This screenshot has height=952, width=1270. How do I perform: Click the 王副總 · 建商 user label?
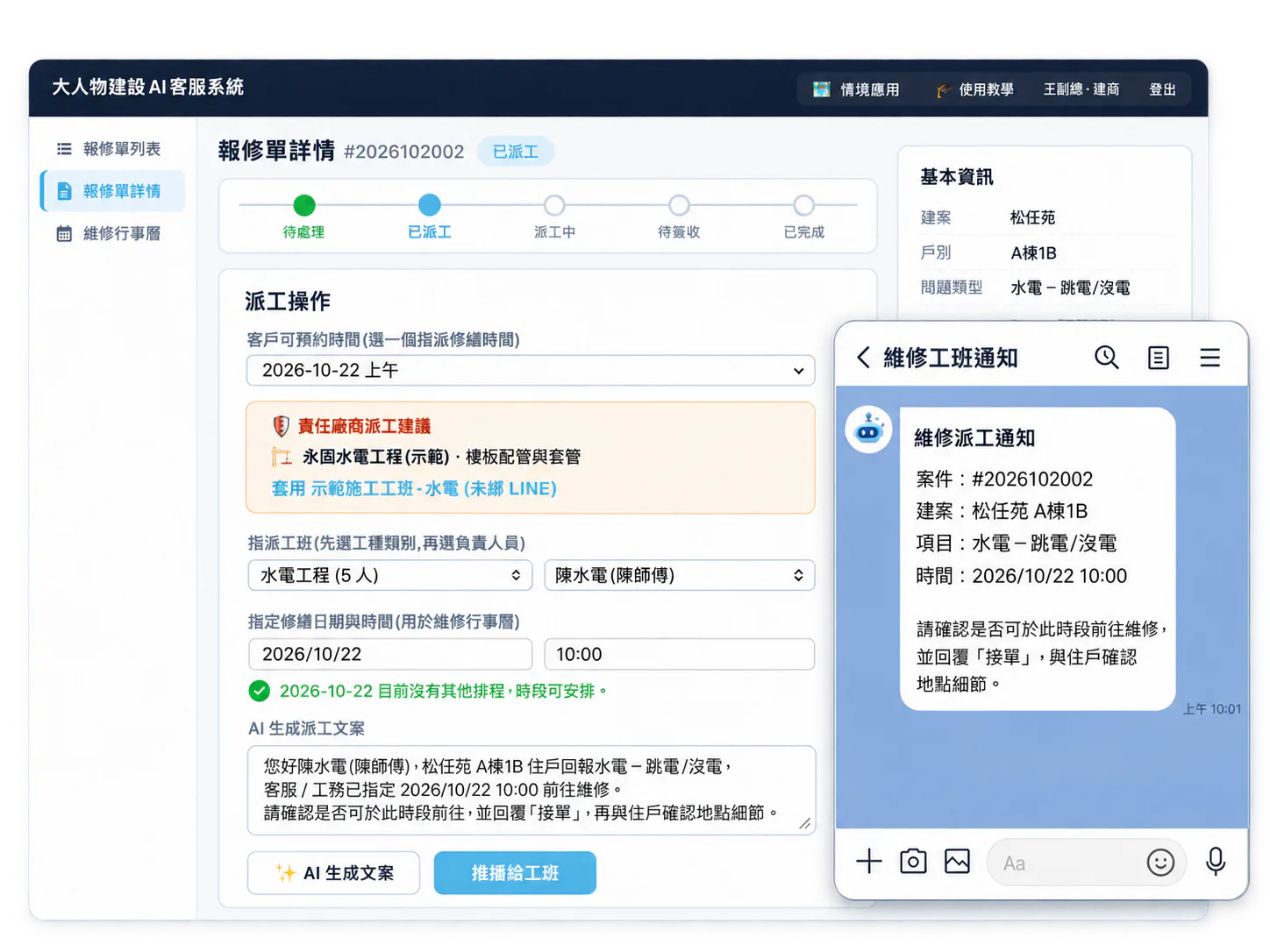click(1081, 89)
